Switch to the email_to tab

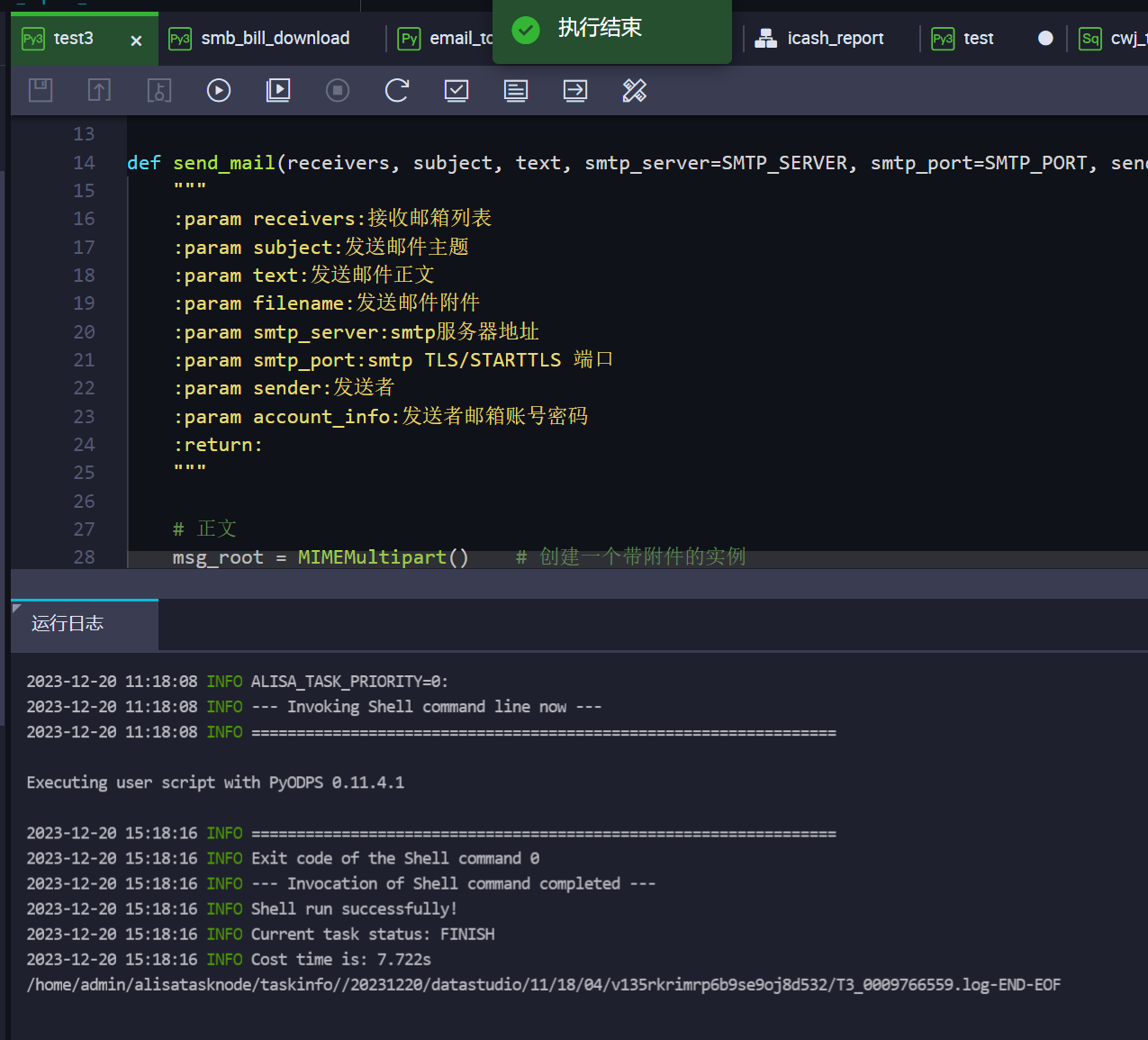pos(461,39)
